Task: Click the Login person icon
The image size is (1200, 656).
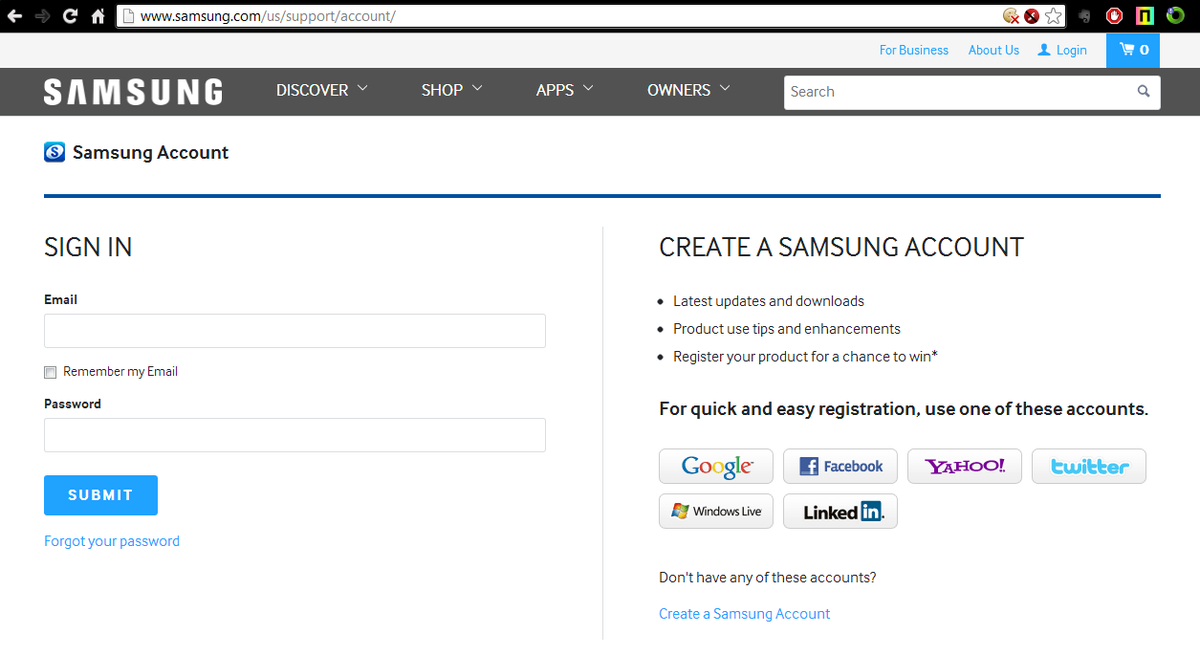Action: pos(1043,49)
